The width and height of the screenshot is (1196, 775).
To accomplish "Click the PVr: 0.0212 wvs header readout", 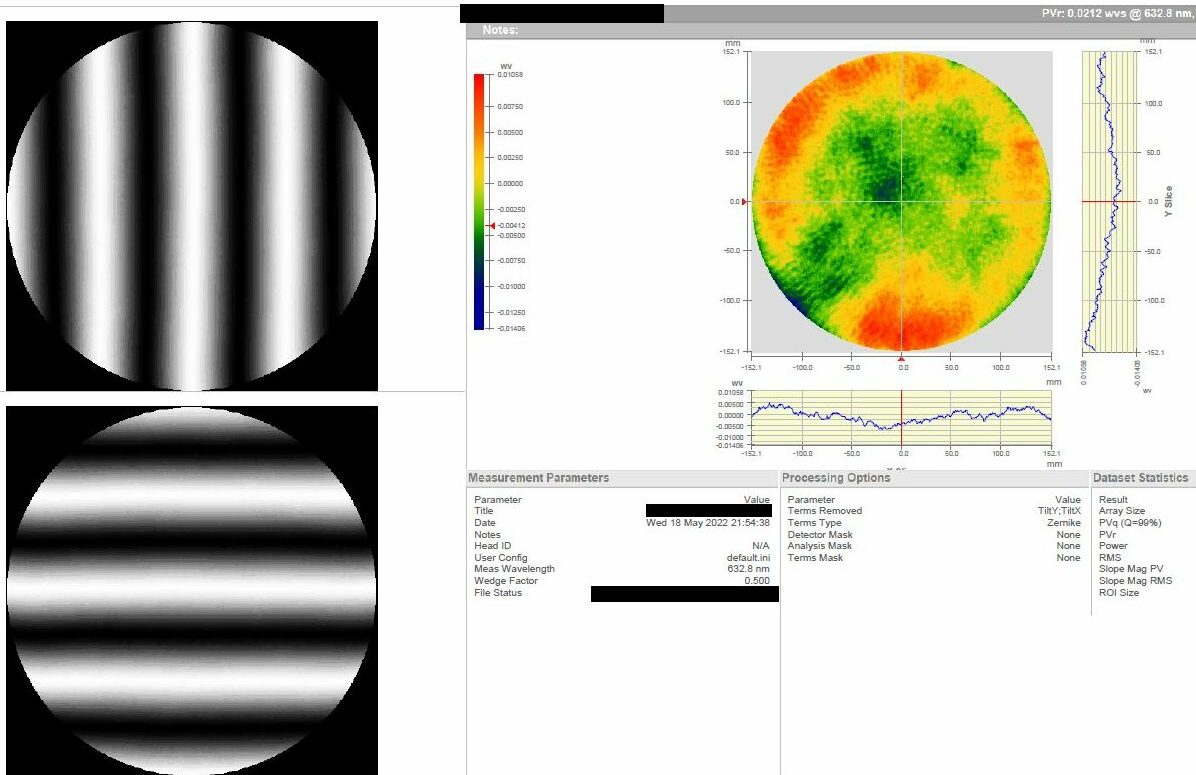I will click(1117, 14).
